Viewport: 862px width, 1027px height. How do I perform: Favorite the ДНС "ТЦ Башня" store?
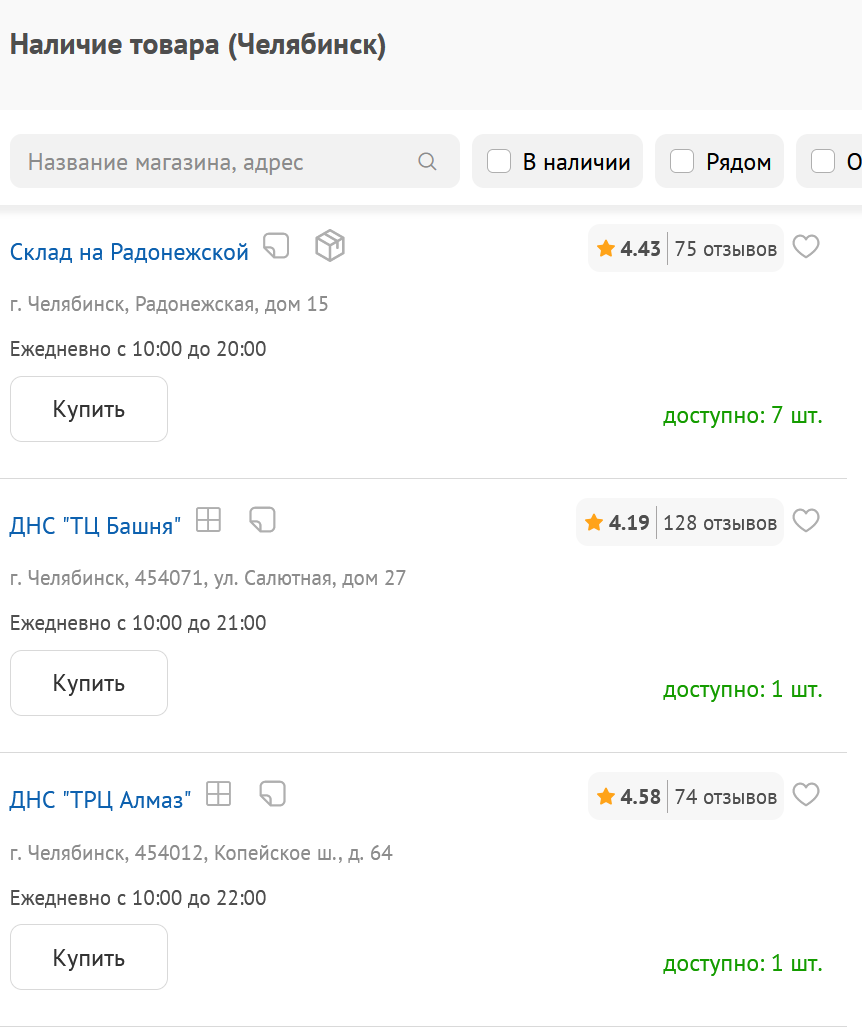(806, 521)
